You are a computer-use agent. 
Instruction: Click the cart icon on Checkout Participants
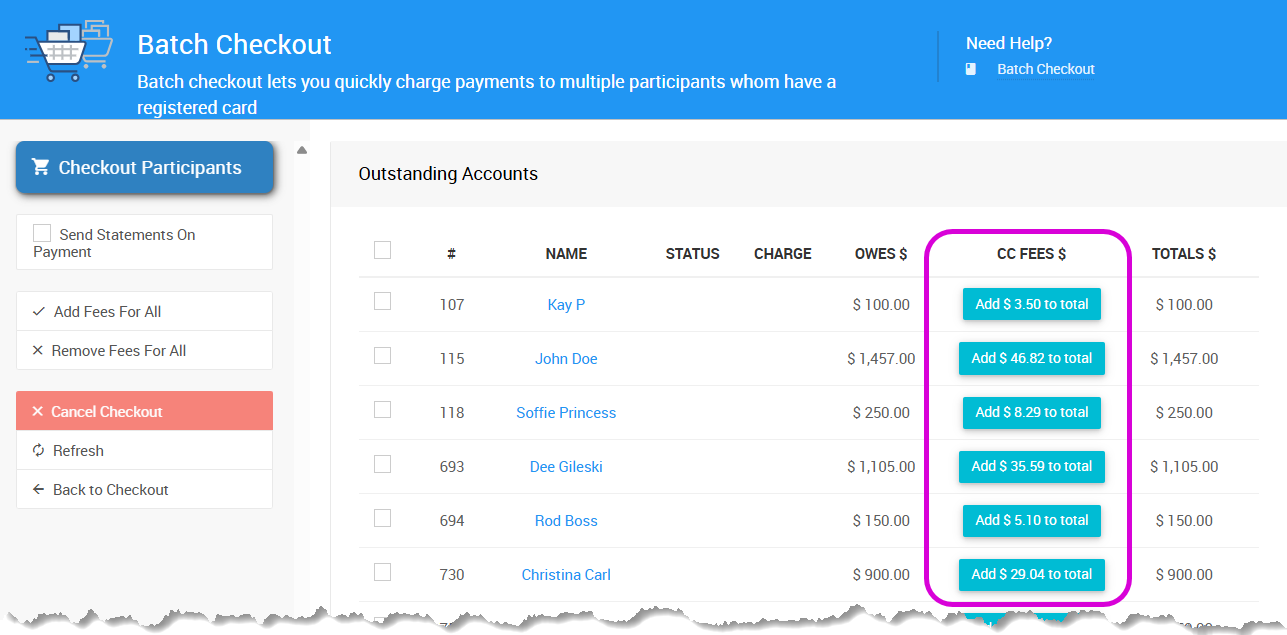pos(41,167)
